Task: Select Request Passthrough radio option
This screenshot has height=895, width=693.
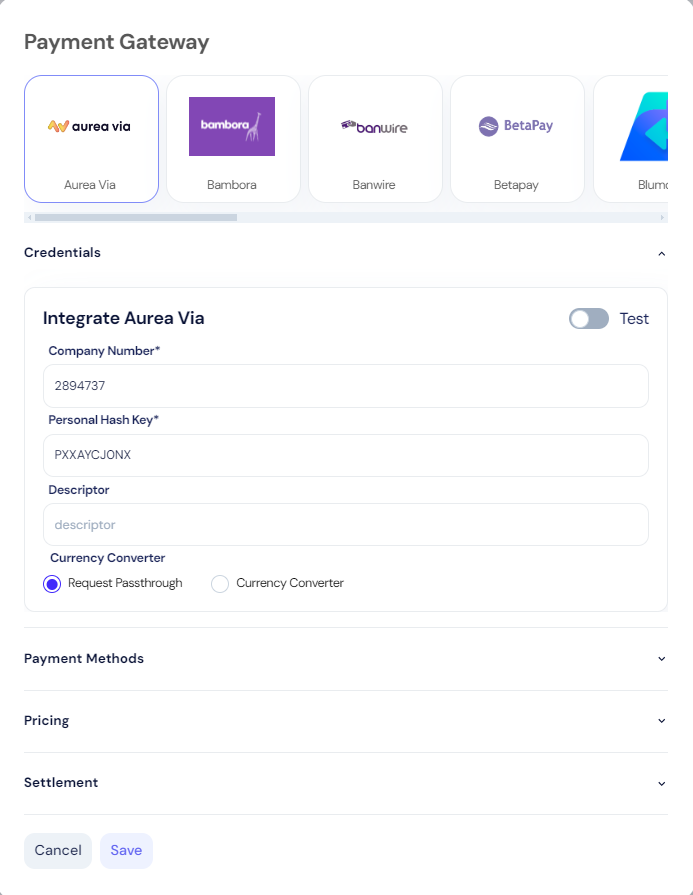Action: click(53, 584)
